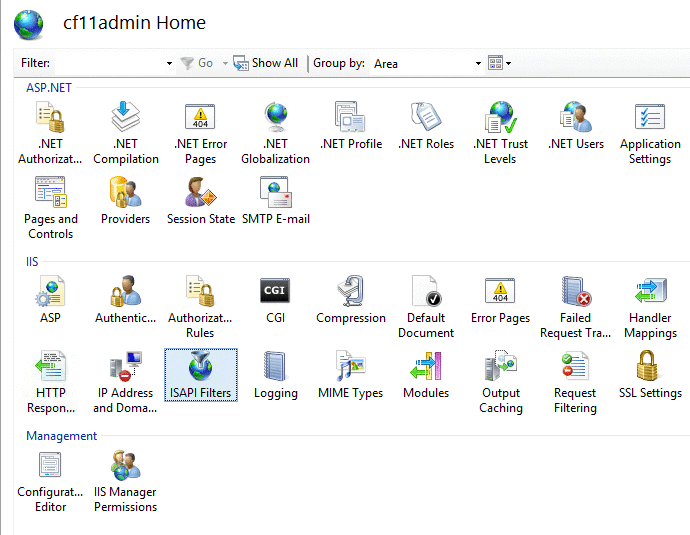This screenshot has height=535, width=690.
Task: Click the Filter text box
Action: [x=109, y=63]
